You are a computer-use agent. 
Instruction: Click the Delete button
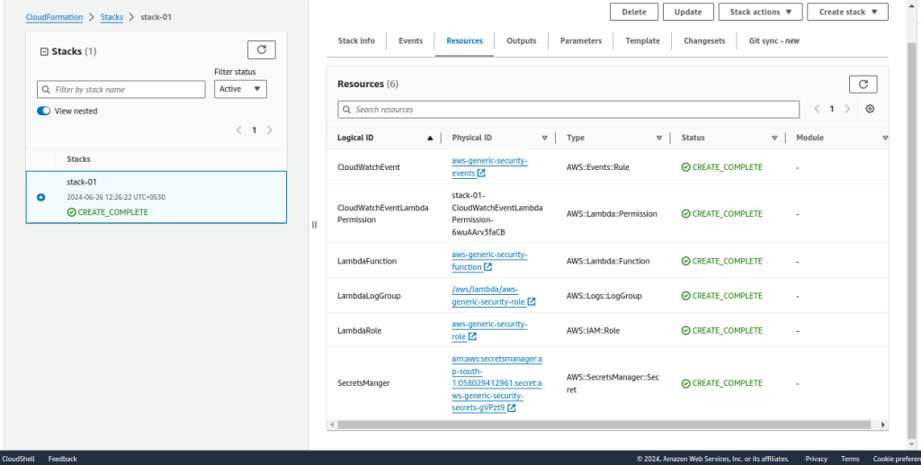634,12
